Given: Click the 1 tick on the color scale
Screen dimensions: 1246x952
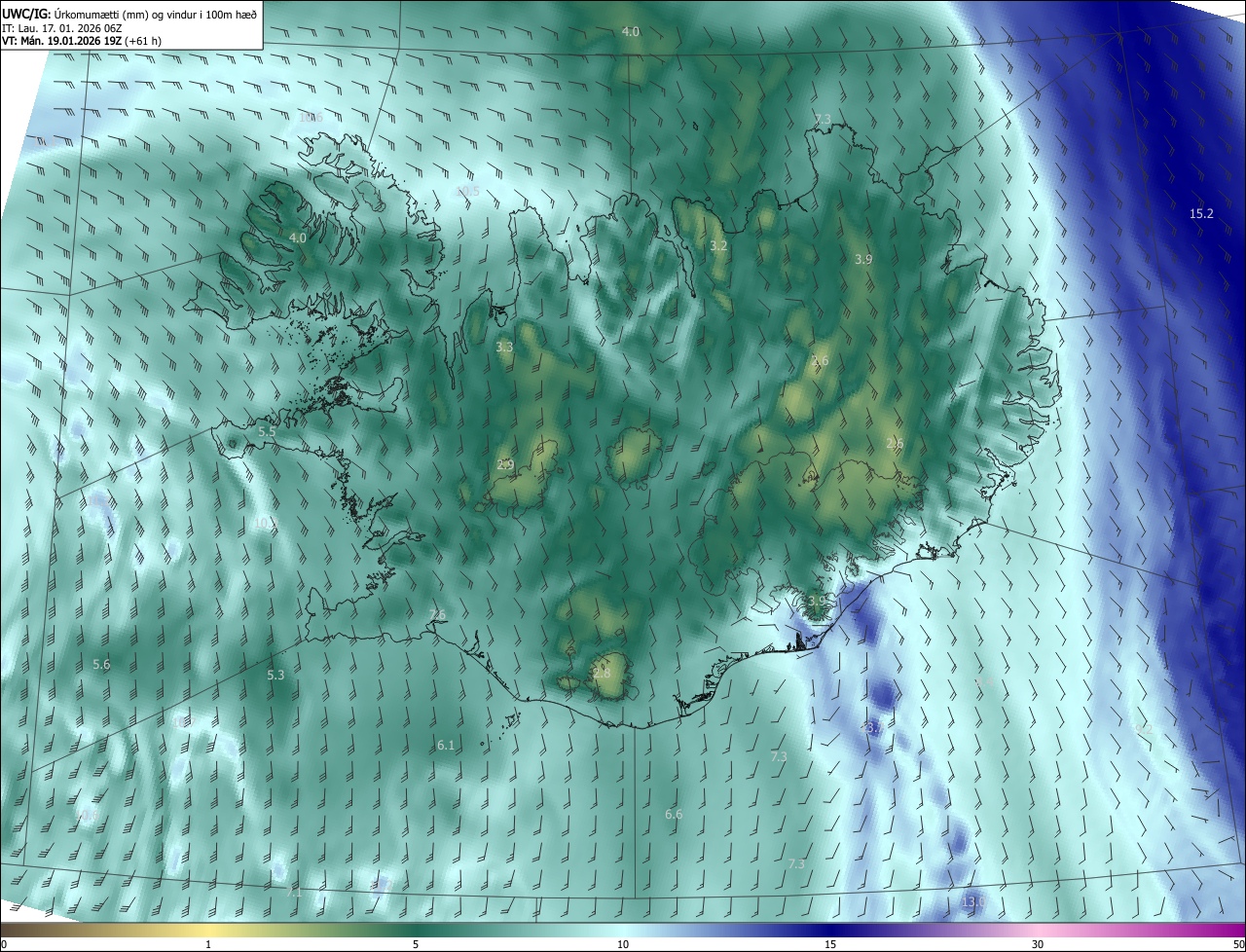Looking at the screenshot, I should [x=208, y=944].
